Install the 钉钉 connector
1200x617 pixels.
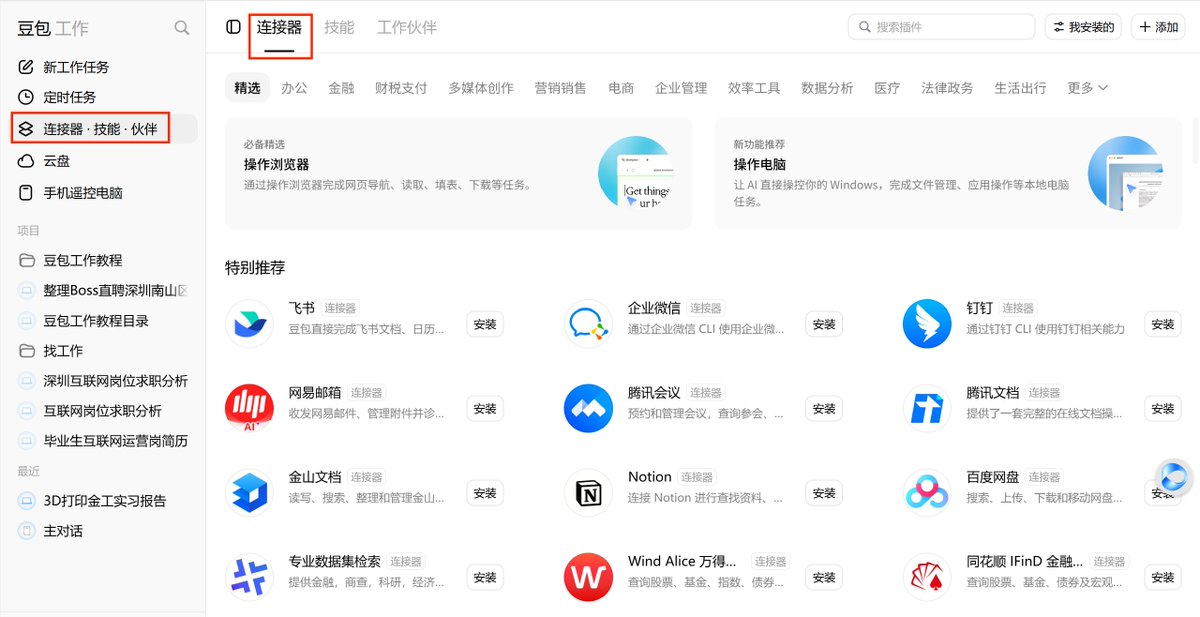click(1163, 324)
